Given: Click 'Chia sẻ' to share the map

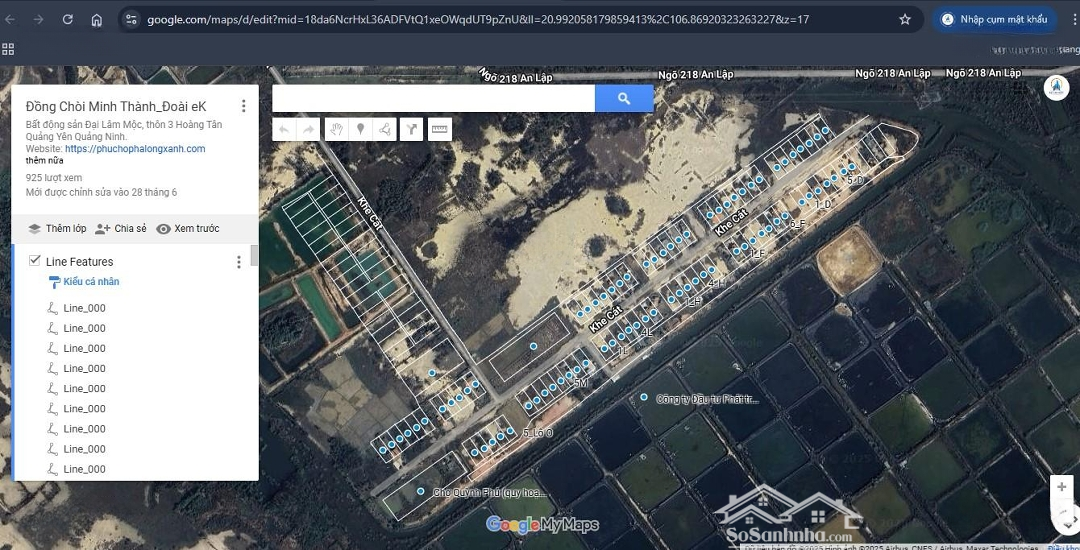Looking at the screenshot, I should pyautogui.click(x=120, y=229).
